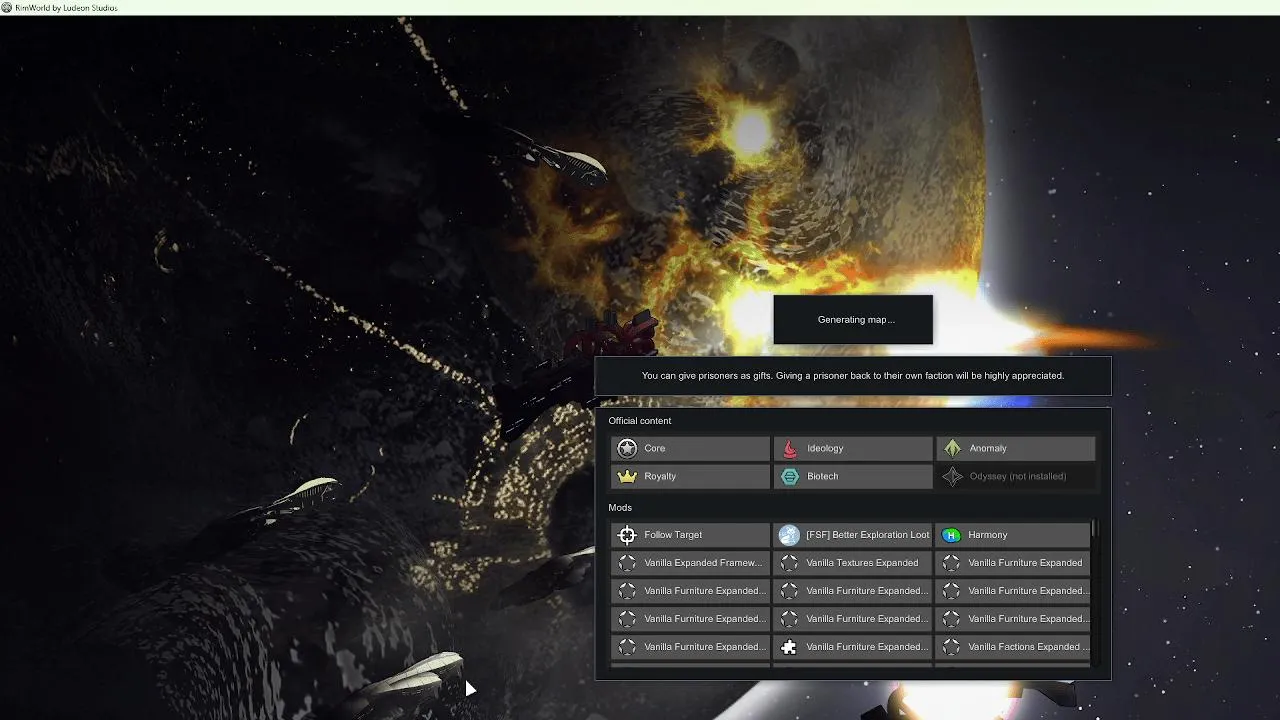Image resolution: width=1280 pixels, height=720 pixels.
Task: Click the greyed-out Odyssey icon
Action: (952, 477)
